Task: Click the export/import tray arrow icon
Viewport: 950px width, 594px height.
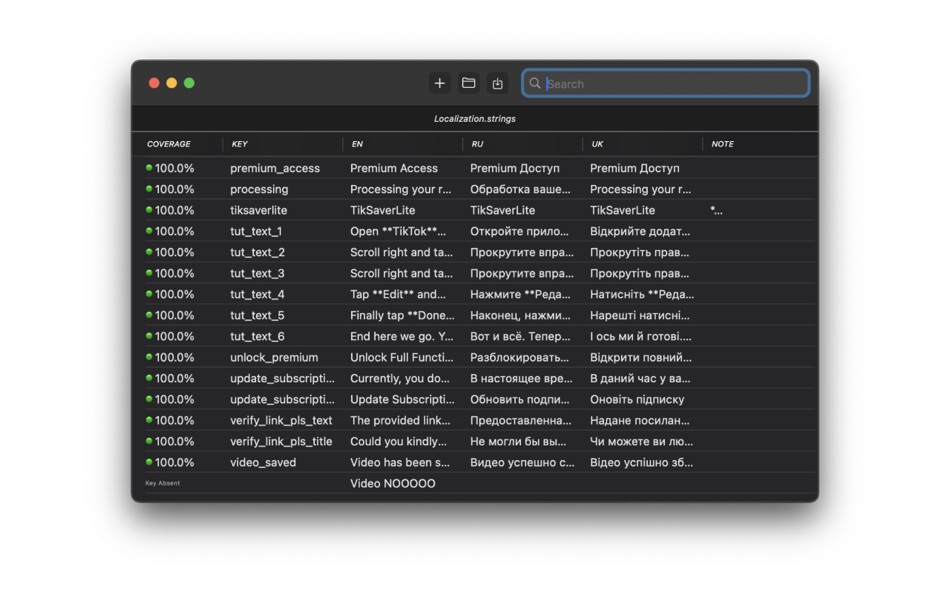Action: coord(497,83)
